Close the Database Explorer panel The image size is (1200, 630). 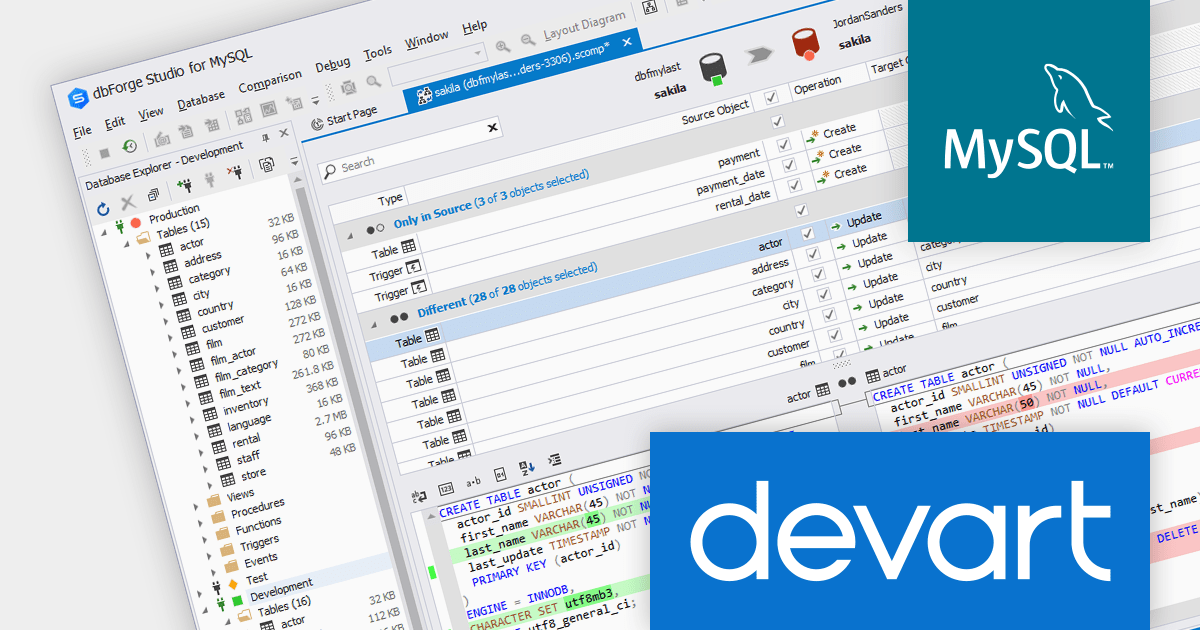tap(284, 134)
